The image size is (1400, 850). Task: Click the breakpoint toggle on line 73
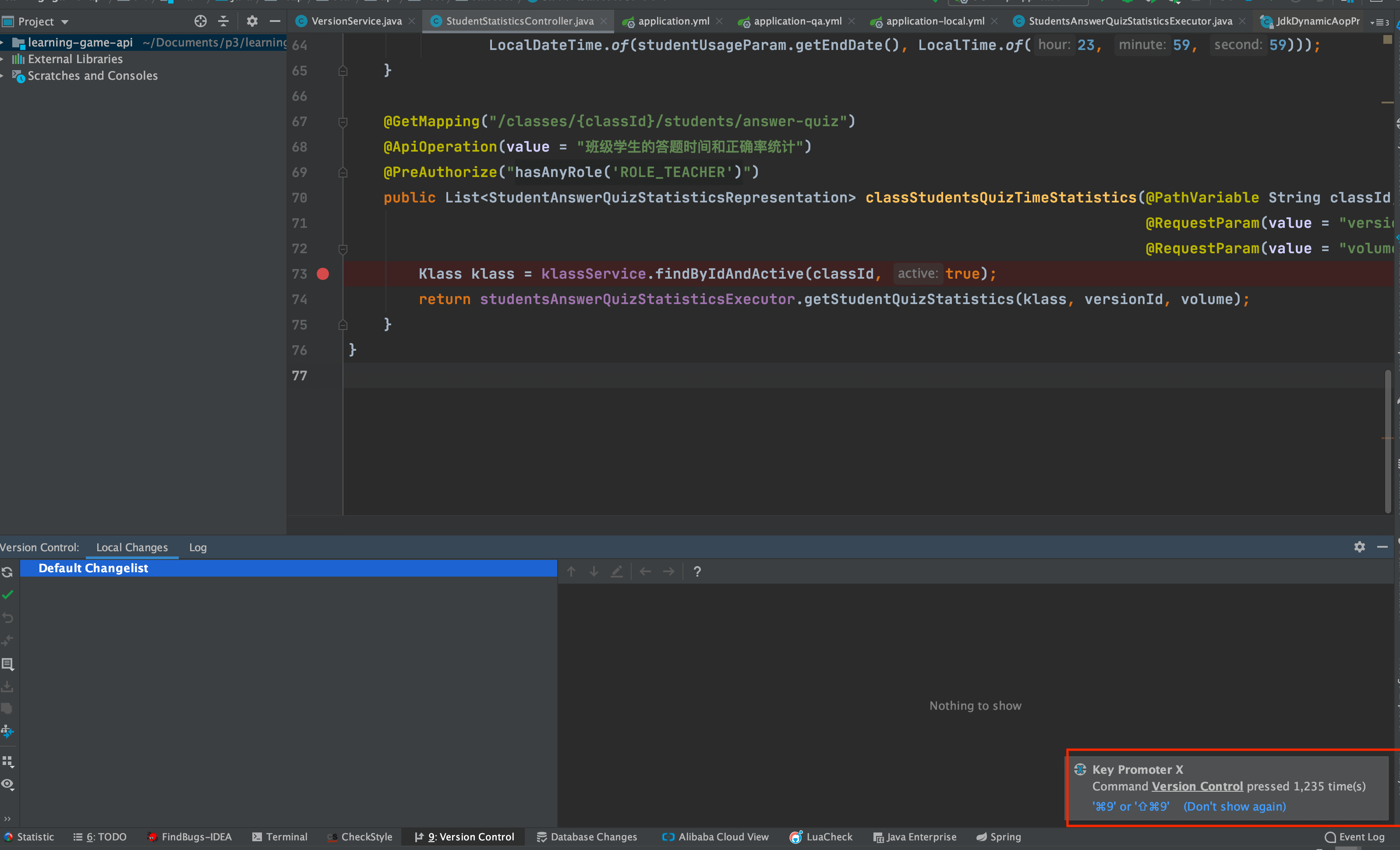322,274
